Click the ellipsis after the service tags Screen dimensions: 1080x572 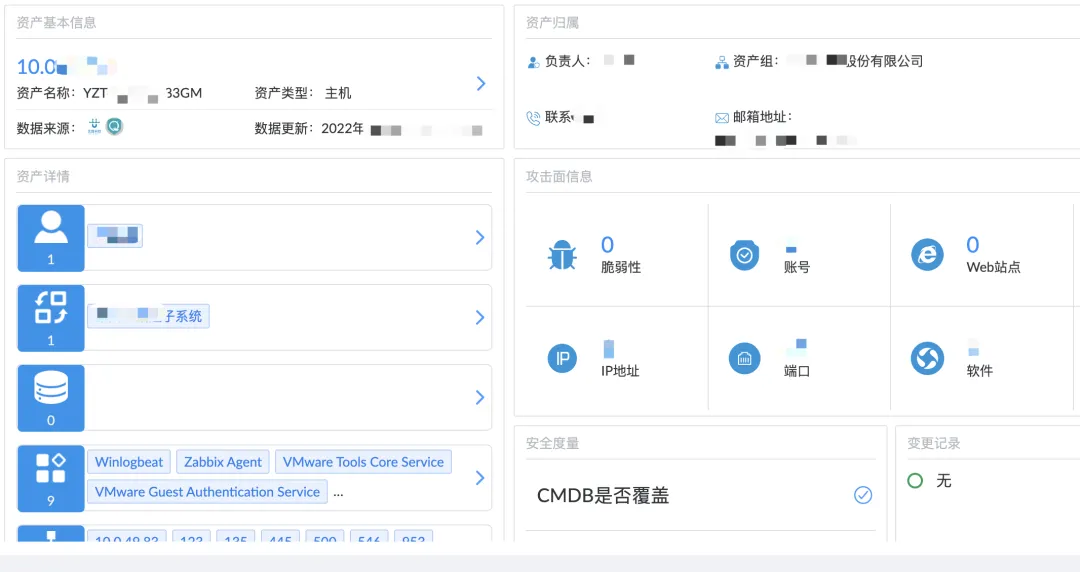pyautogui.click(x=338, y=493)
